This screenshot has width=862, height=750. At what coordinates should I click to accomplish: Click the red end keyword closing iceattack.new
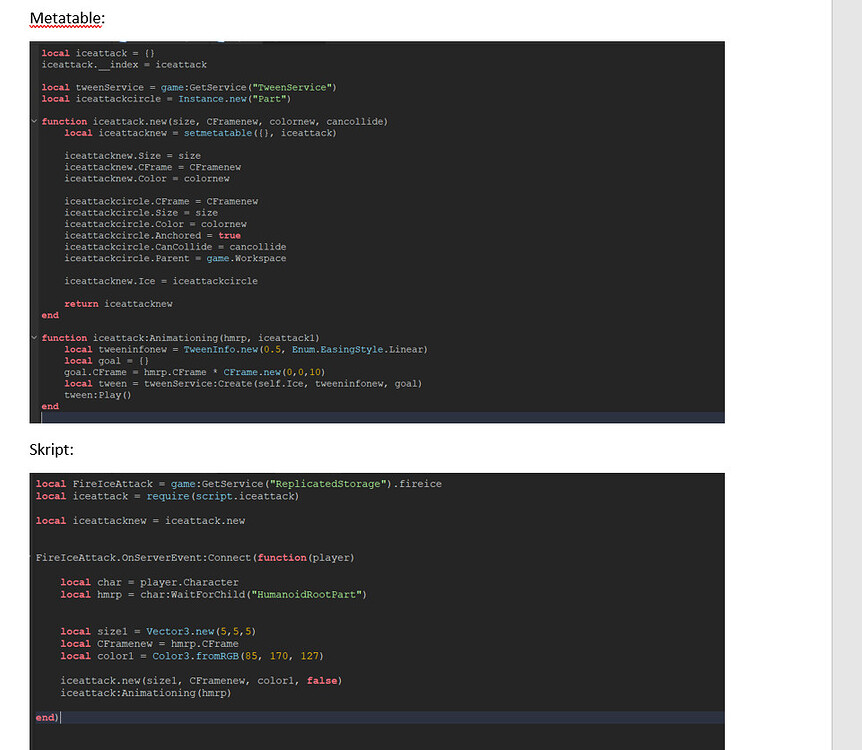(49, 315)
